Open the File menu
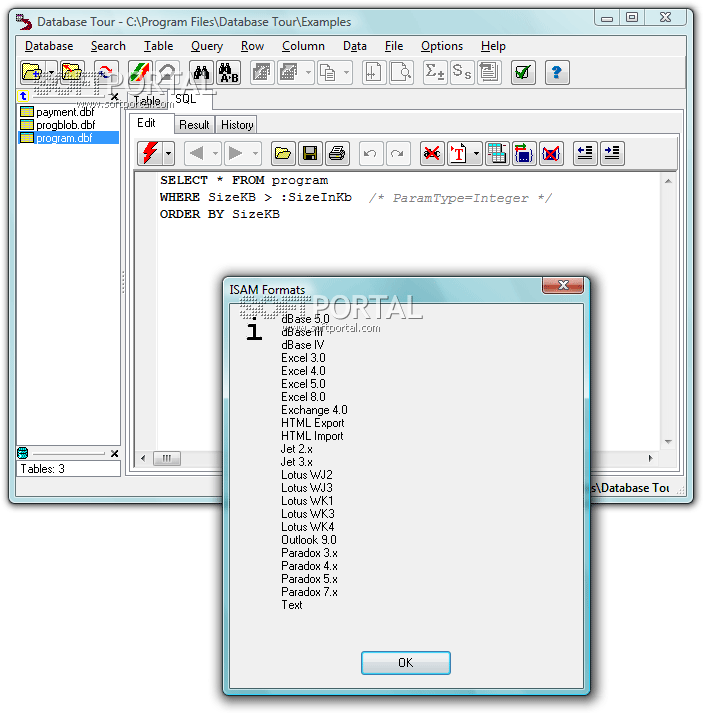705x713 pixels. (x=394, y=46)
